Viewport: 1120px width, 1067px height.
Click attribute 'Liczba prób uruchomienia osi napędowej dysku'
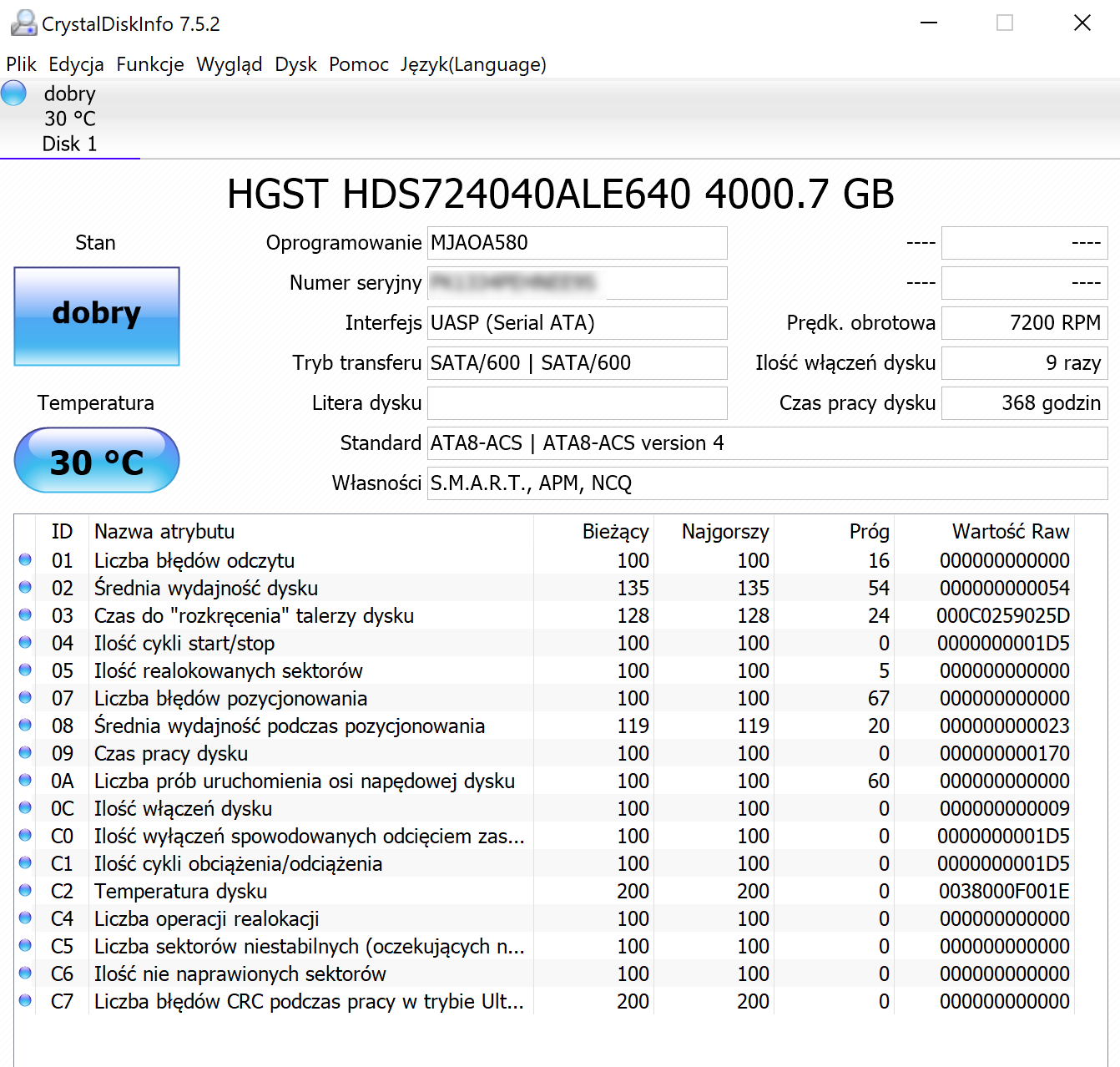[x=305, y=781]
